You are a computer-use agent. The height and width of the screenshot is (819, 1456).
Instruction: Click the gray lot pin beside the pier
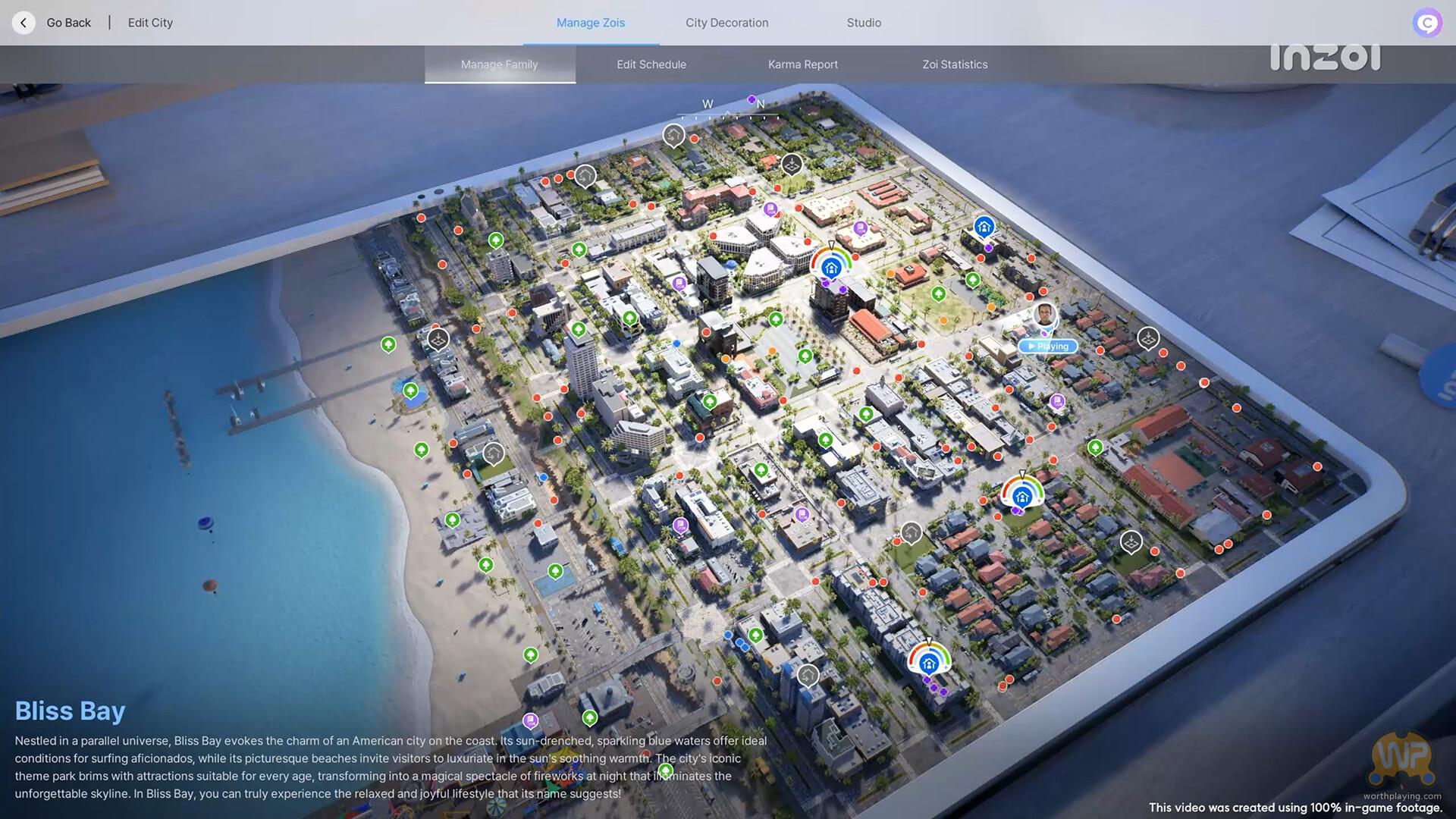click(438, 338)
